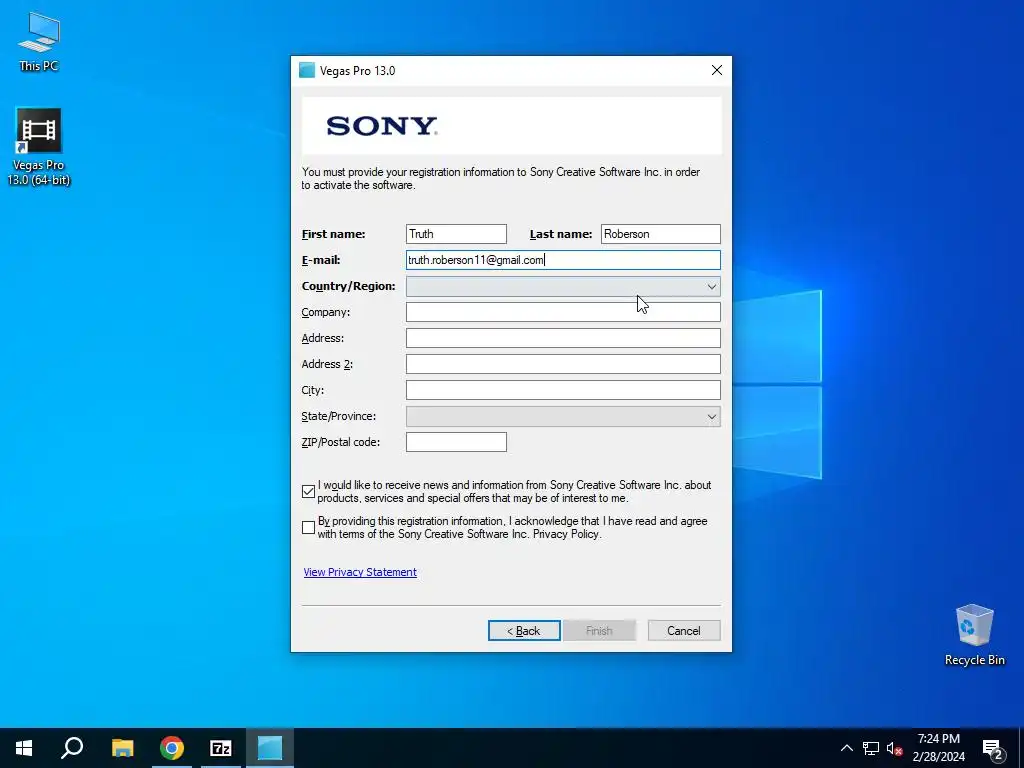Viewport: 1024px width, 768px height.
Task: Open This PC desktop icon
Action: point(39,42)
